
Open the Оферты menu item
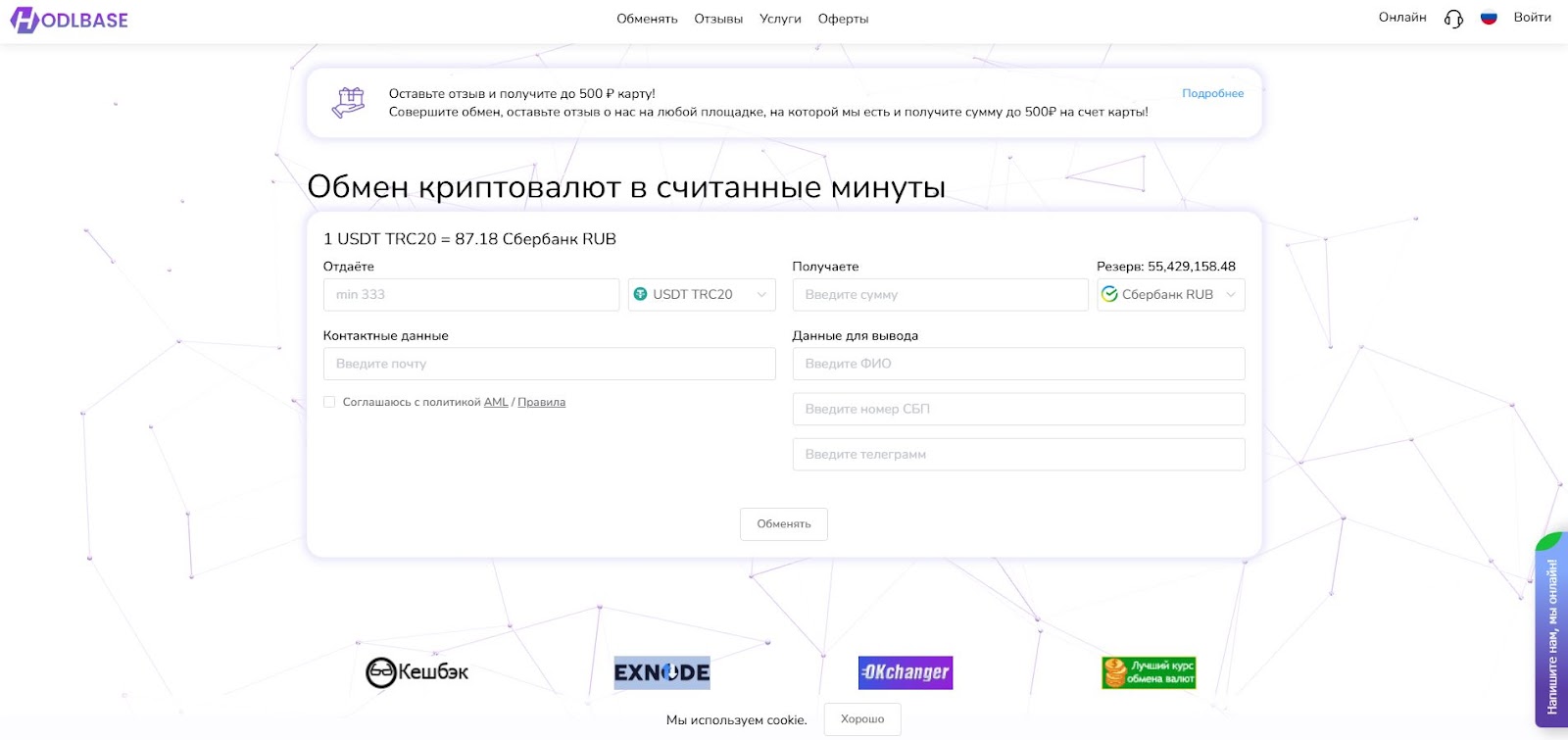pos(843,19)
